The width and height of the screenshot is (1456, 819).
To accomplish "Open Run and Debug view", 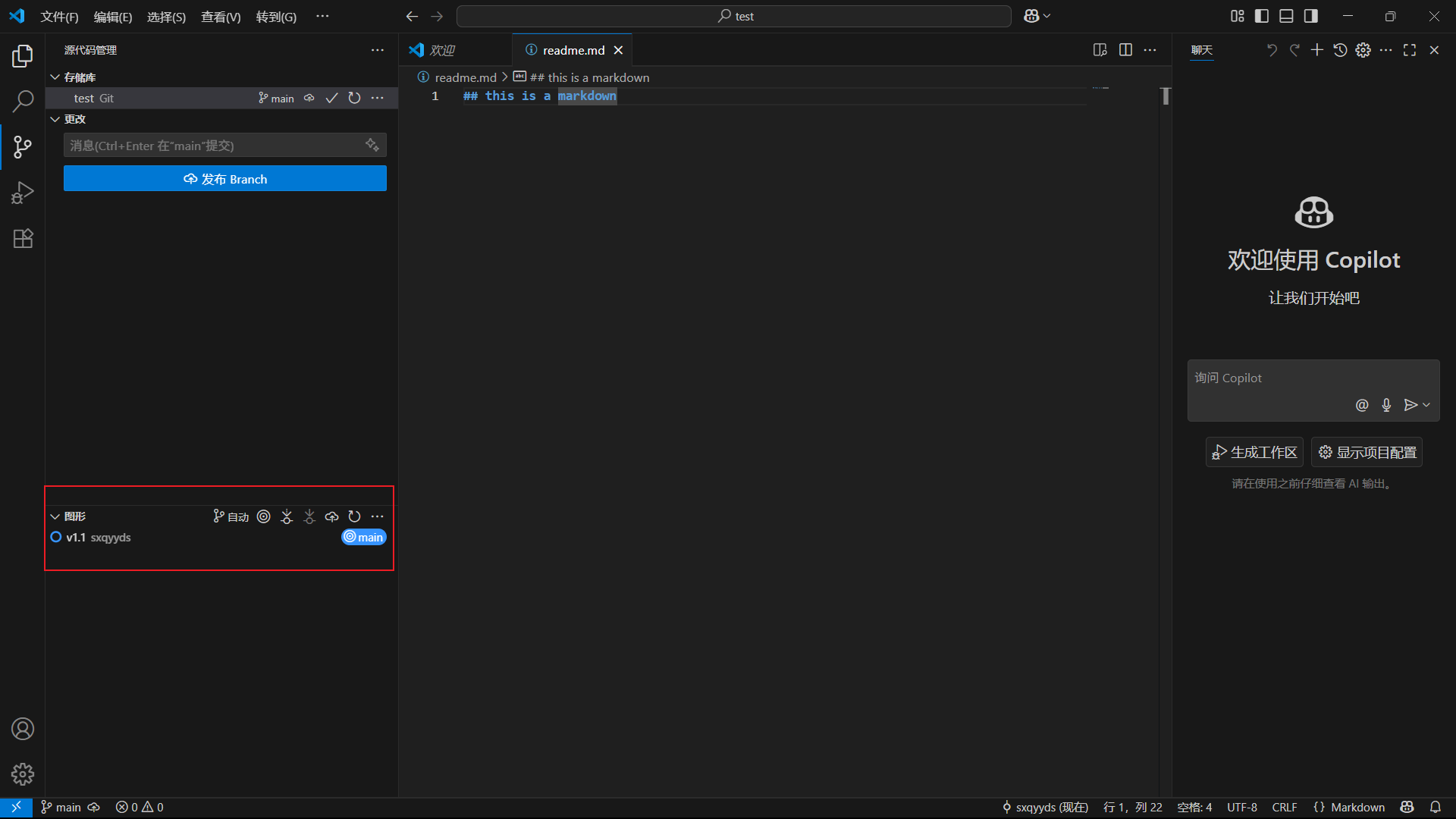I will click(x=23, y=193).
